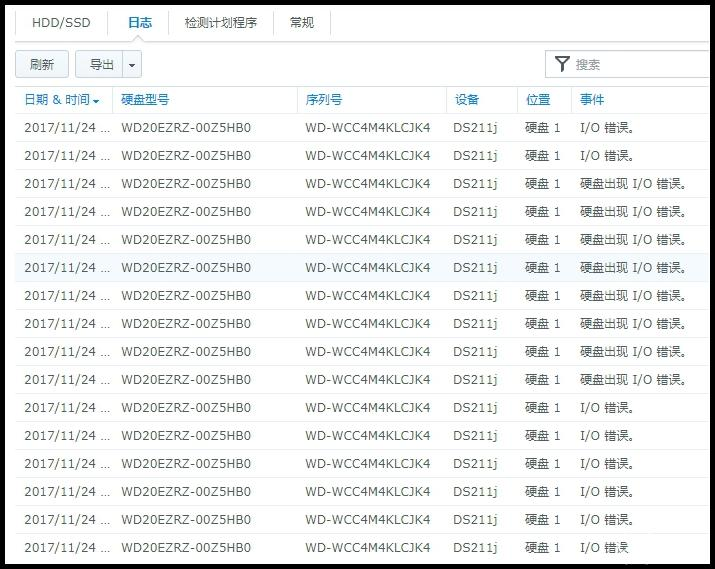
Task: Click the 导出 button
Action: coord(99,64)
